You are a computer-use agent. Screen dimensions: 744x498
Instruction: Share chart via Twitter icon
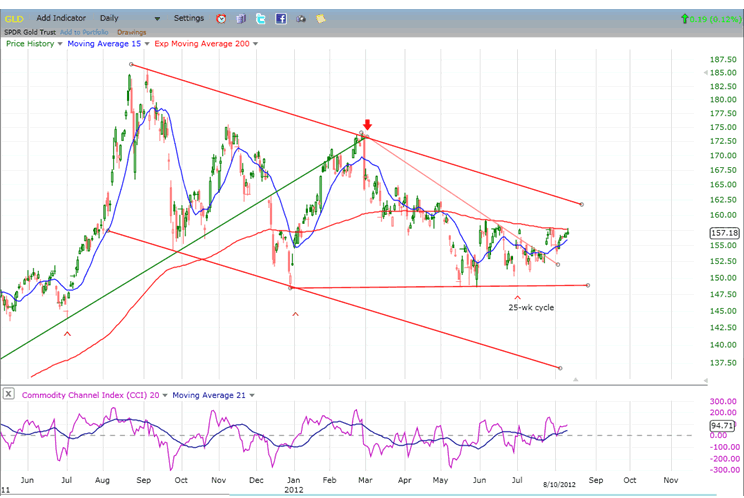pyautogui.click(x=260, y=18)
